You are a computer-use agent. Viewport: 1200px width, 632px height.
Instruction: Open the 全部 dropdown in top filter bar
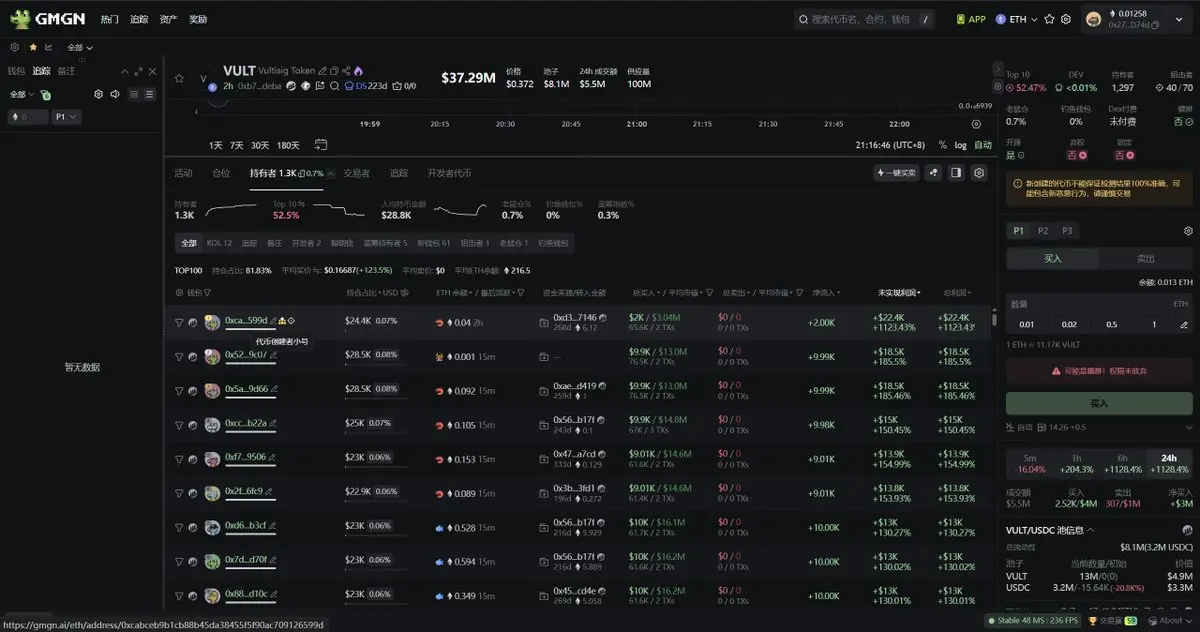[x=80, y=47]
